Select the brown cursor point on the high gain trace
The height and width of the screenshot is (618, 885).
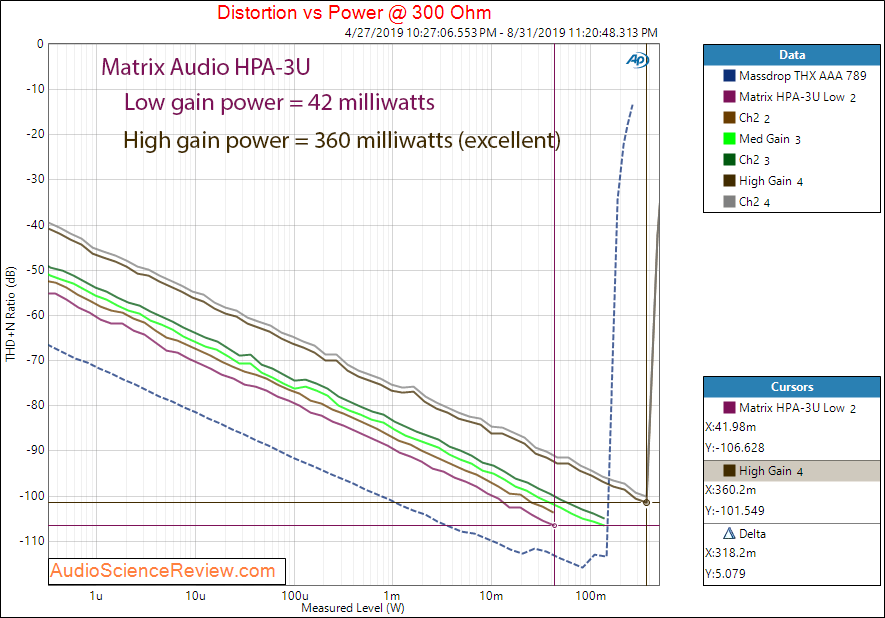tap(646, 502)
